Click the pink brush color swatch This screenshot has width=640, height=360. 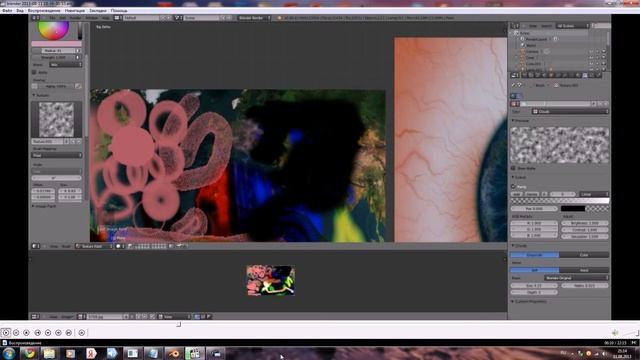click(x=56, y=43)
